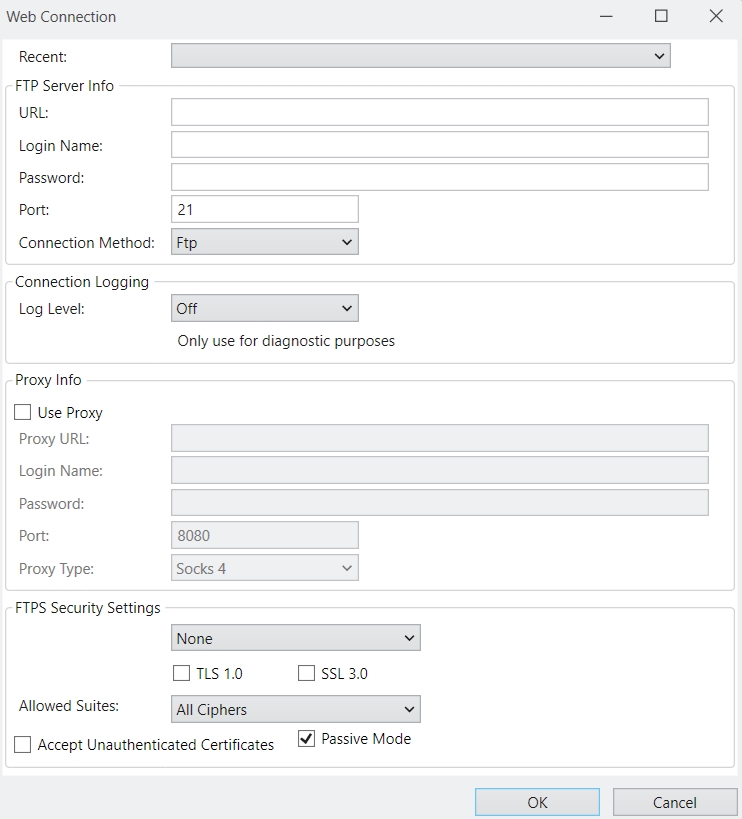Click the FTP Port field showing 21
The width and height of the screenshot is (742, 819).
coord(264,209)
